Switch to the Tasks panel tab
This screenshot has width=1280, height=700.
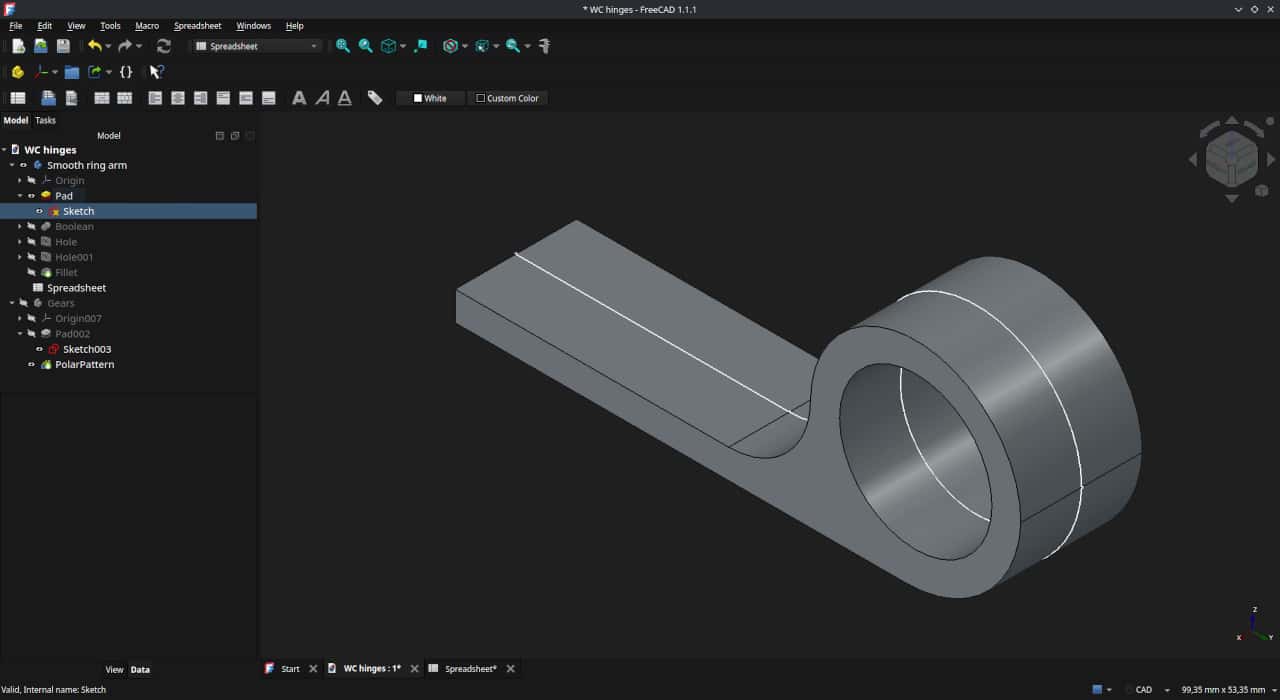tap(46, 120)
